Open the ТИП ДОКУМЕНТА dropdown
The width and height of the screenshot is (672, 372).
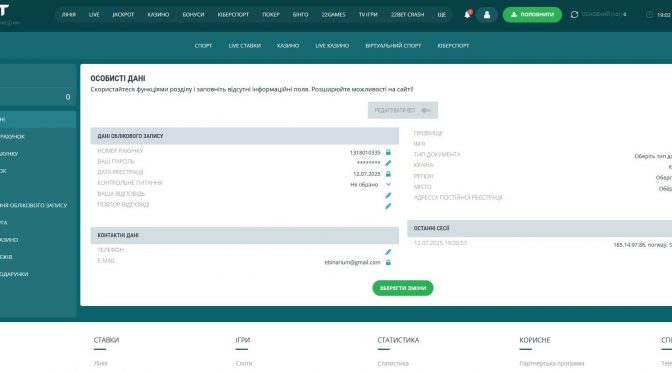pyautogui.click(x=653, y=156)
